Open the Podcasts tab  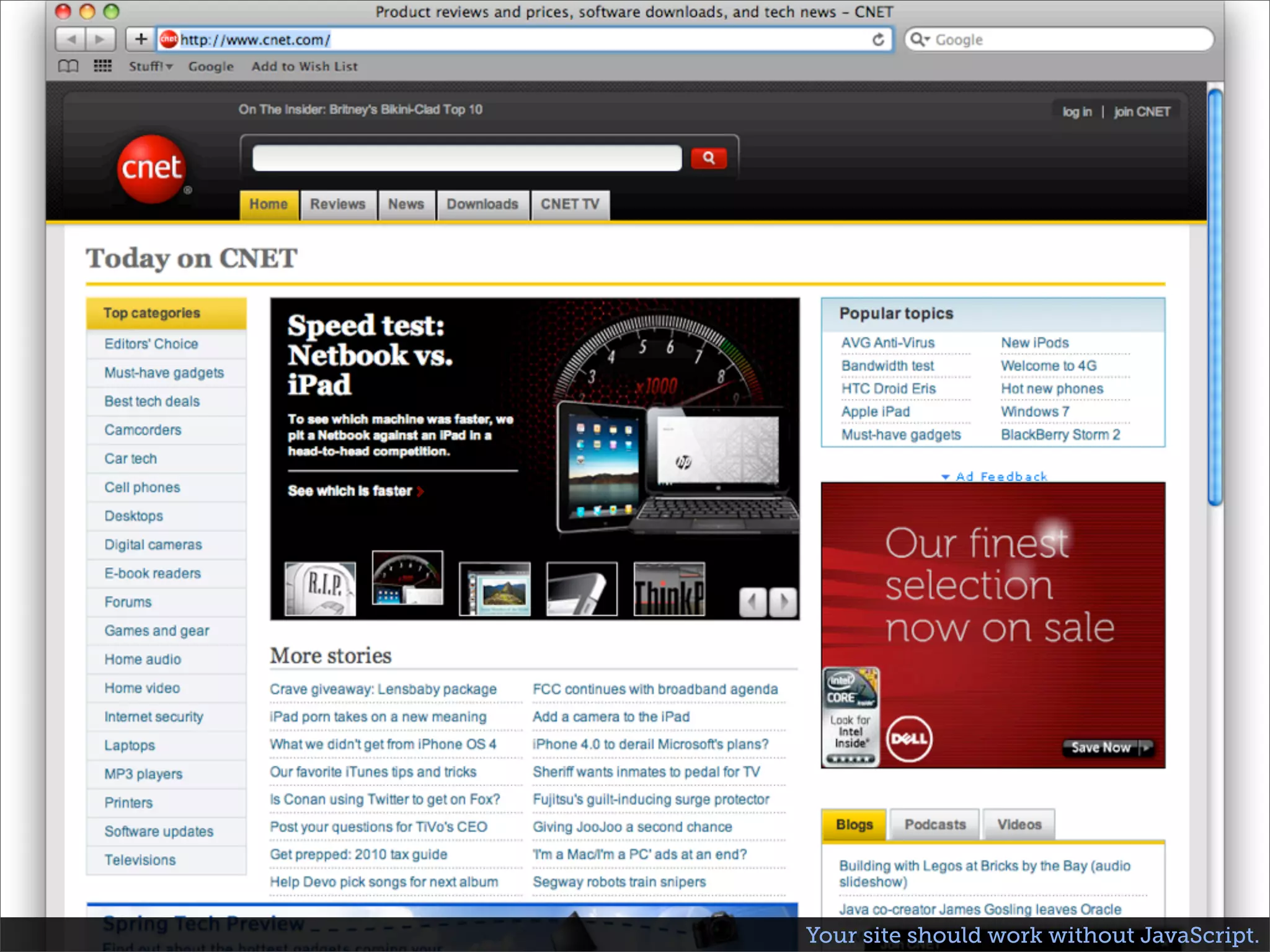[x=935, y=824]
